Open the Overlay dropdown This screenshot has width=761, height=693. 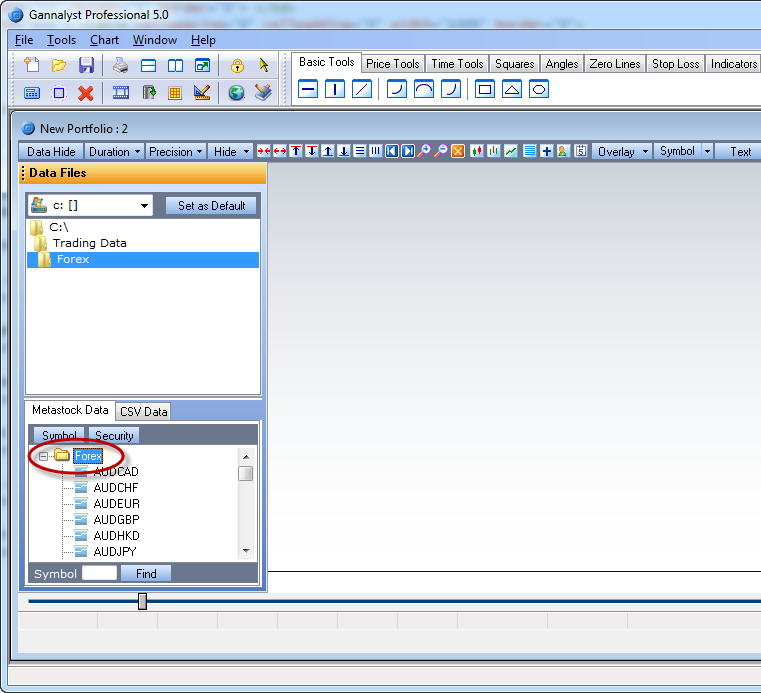click(x=623, y=151)
